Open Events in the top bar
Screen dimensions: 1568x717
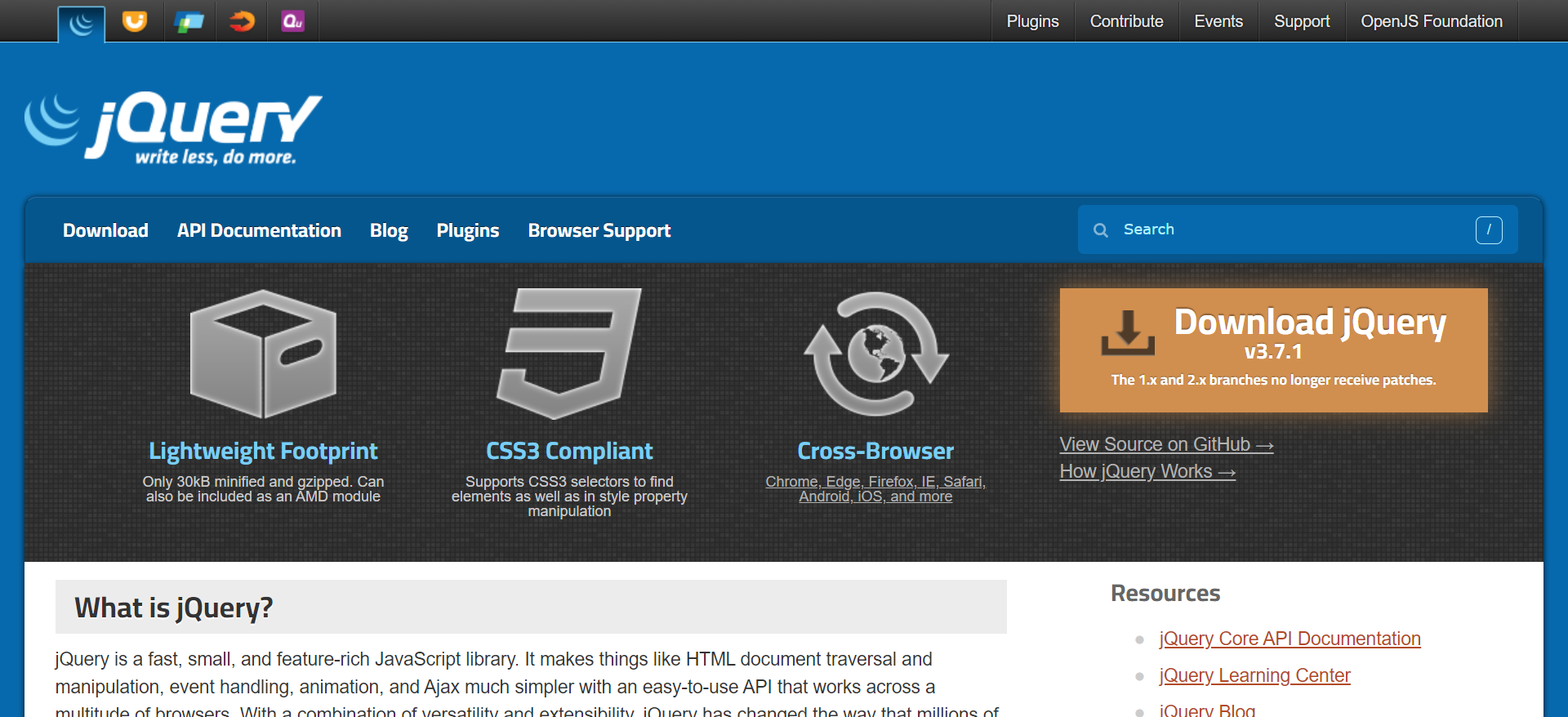click(x=1218, y=21)
